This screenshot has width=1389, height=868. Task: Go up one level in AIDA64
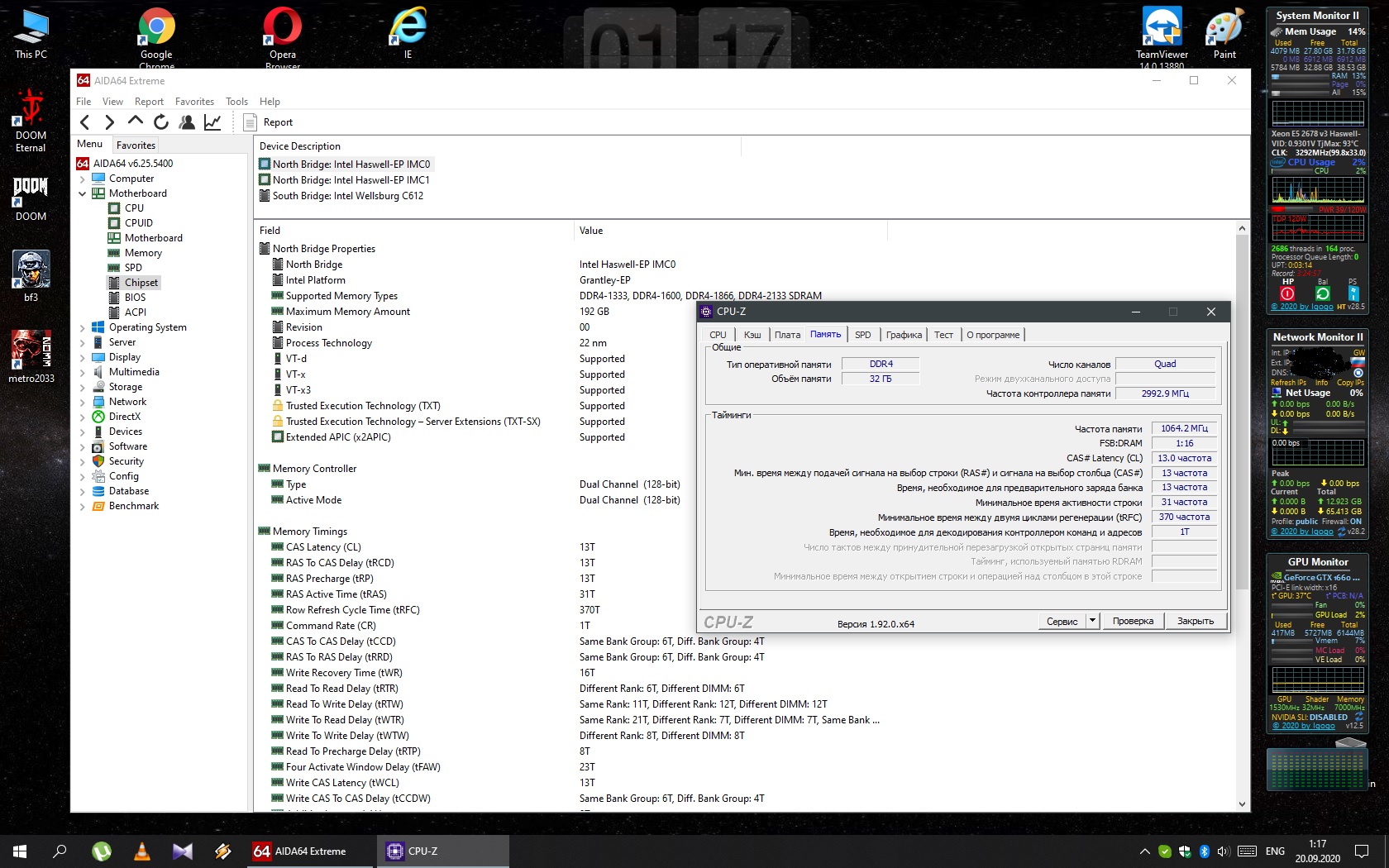point(136,122)
